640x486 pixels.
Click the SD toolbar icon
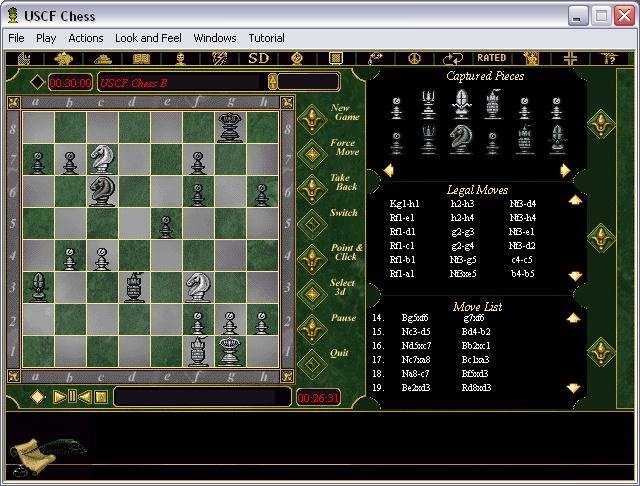[x=258, y=58]
